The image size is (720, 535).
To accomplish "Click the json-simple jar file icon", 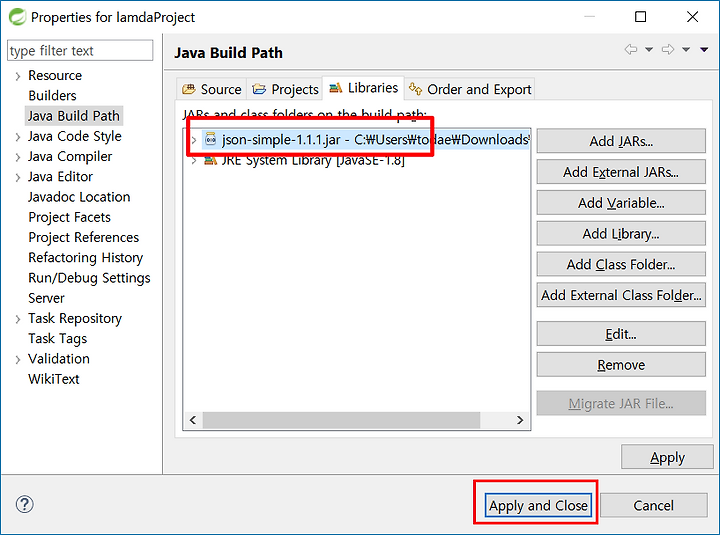I will [210, 139].
